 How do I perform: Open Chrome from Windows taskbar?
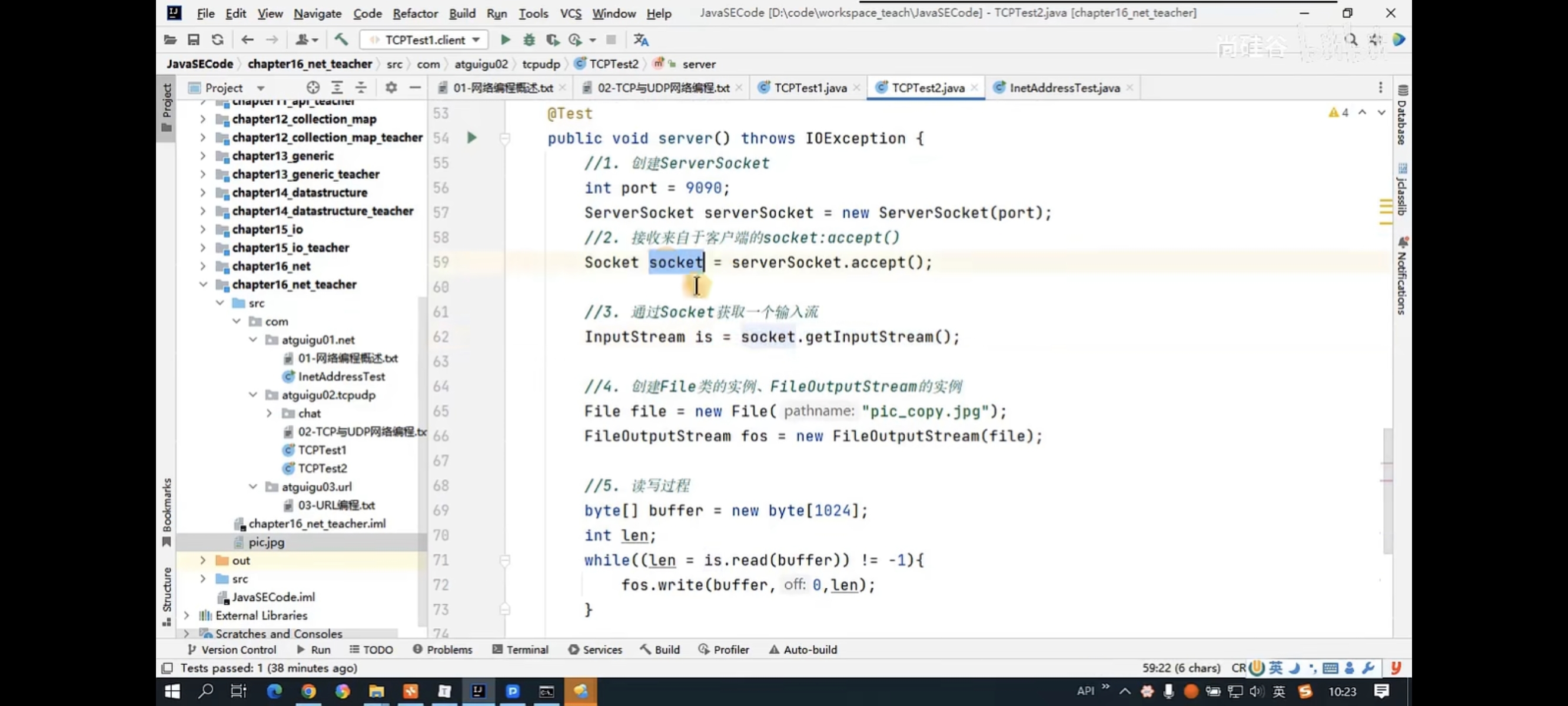coord(308,691)
